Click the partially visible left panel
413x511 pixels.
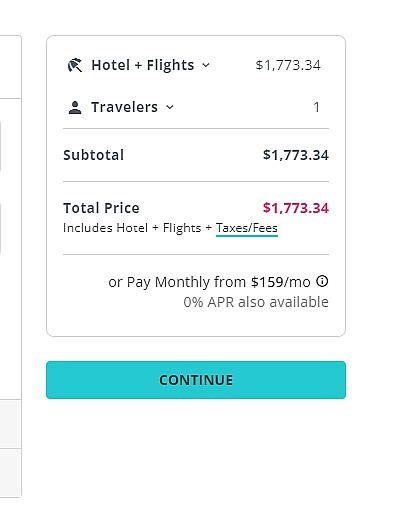tap(11, 266)
